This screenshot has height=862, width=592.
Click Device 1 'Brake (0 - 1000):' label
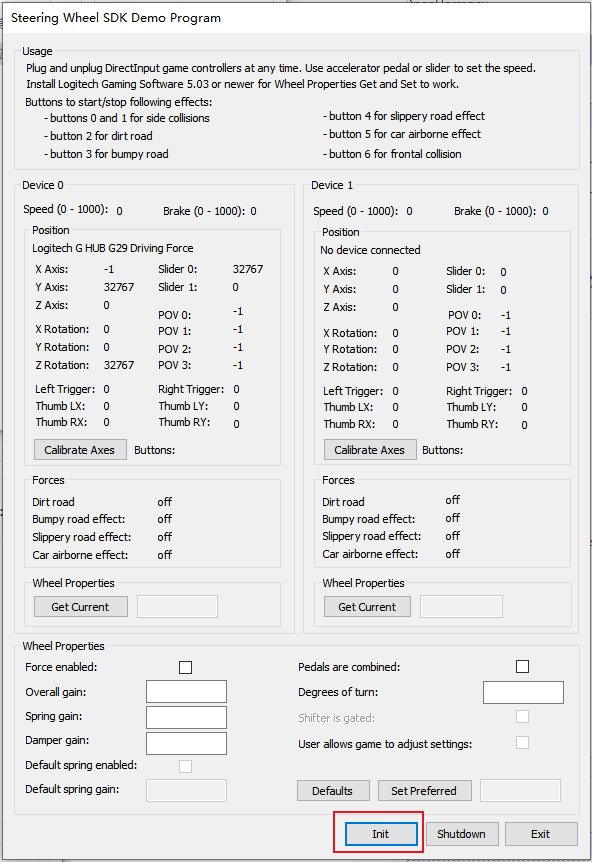pyautogui.click(x=495, y=211)
